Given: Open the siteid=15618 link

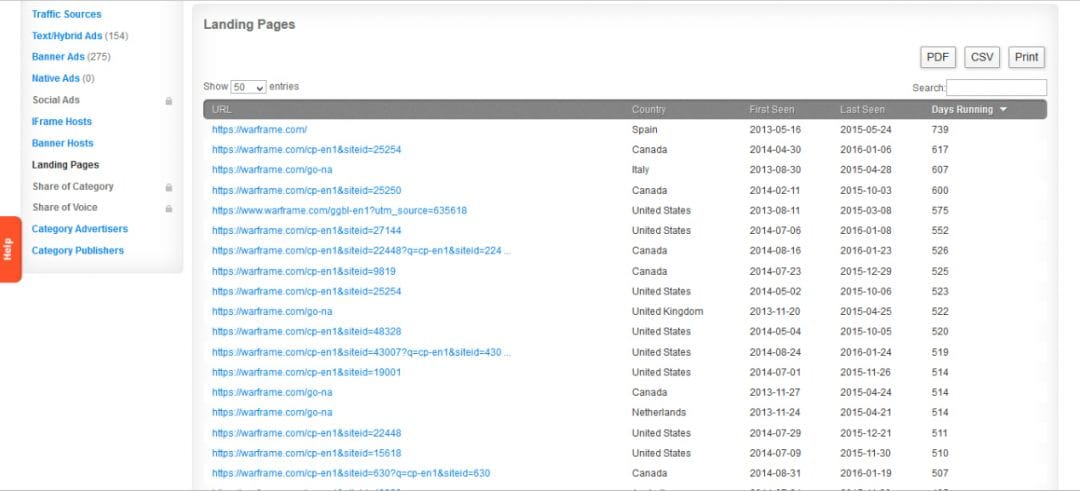Looking at the screenshot, I should coord(307,453).
